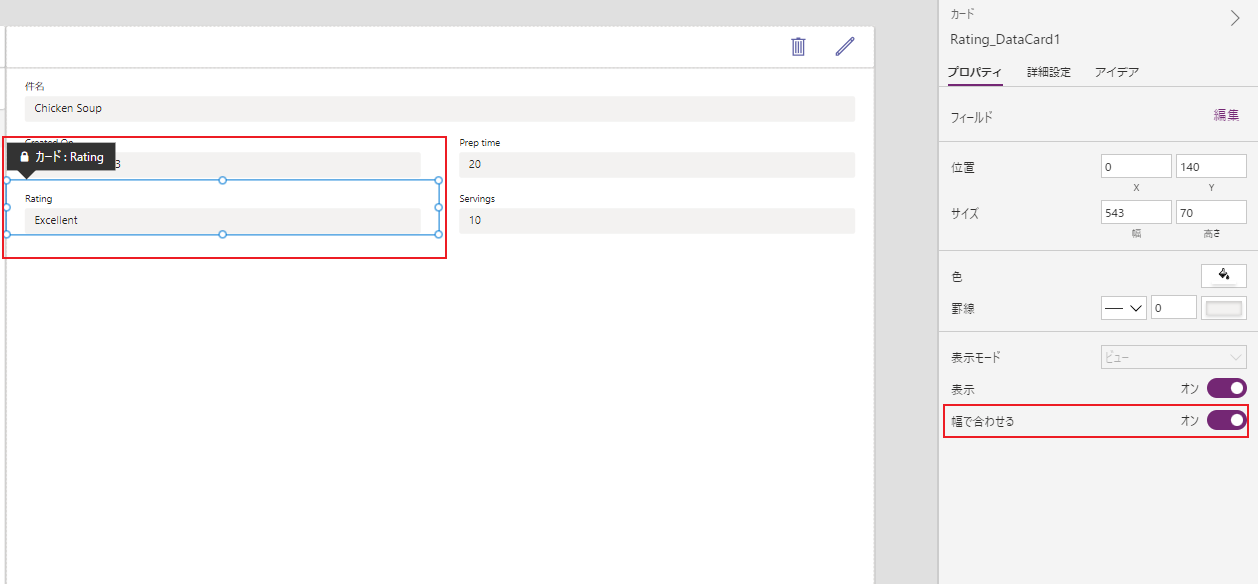Switch to the プロパティ tab
1258x584 pixels.
click(975, 72)
